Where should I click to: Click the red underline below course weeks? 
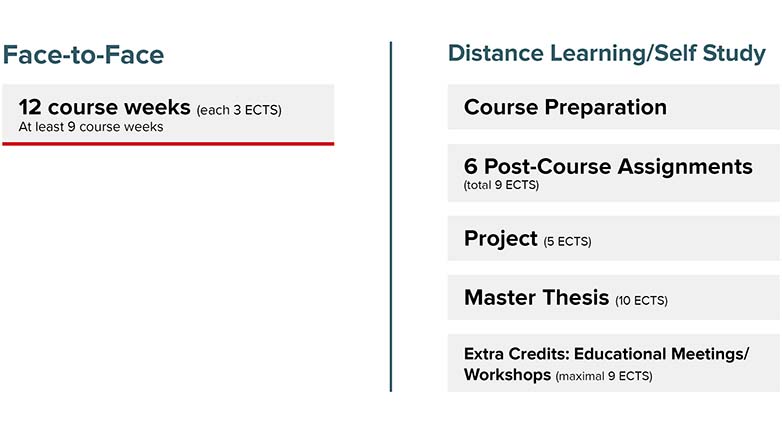168,144
